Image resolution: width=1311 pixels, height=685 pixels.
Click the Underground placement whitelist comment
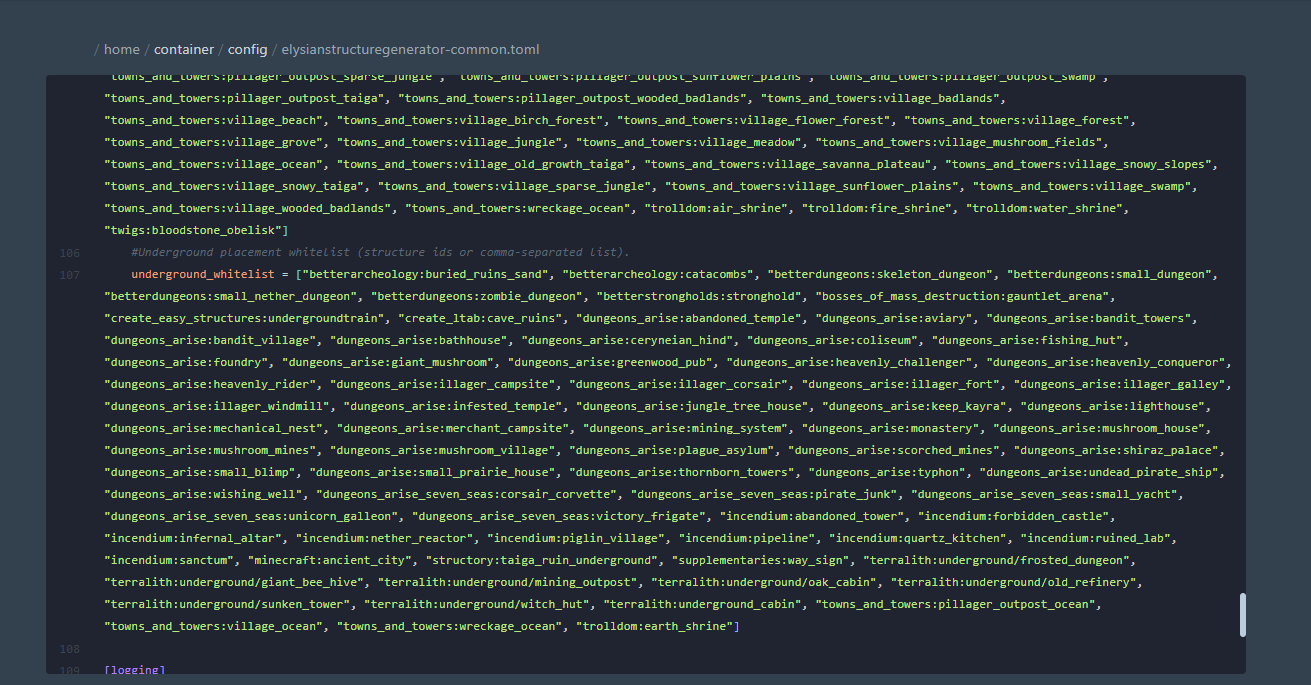coord(380,252)
